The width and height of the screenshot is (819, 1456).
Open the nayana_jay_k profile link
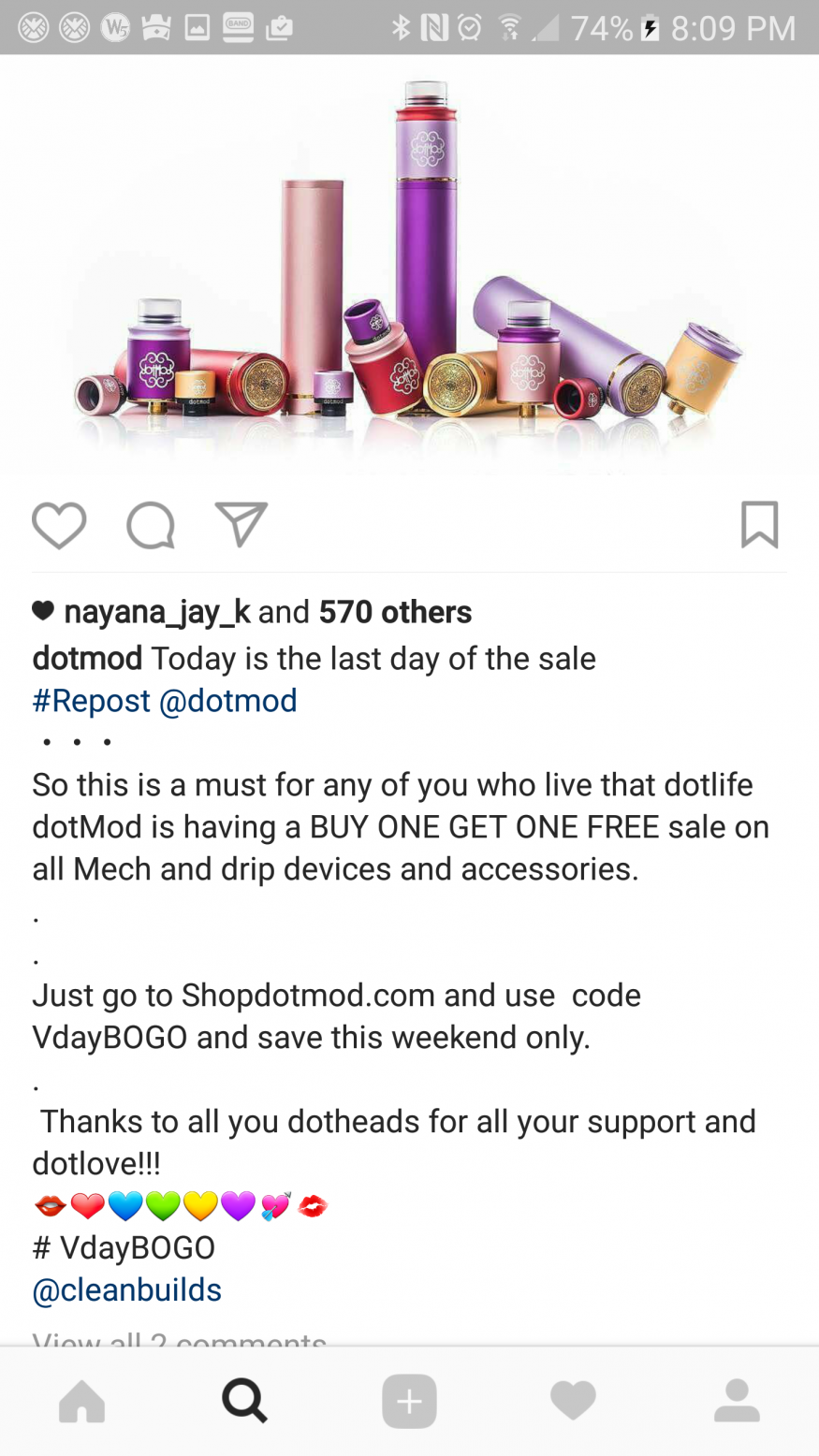(x=156, y=612)
